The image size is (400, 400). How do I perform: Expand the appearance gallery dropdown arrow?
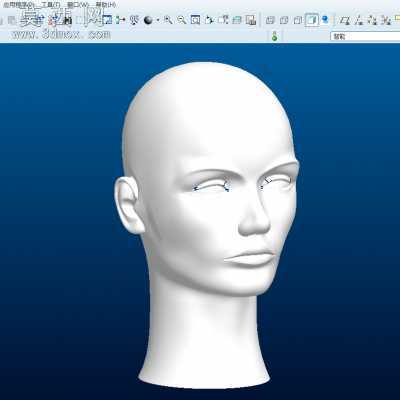[157, 20]
